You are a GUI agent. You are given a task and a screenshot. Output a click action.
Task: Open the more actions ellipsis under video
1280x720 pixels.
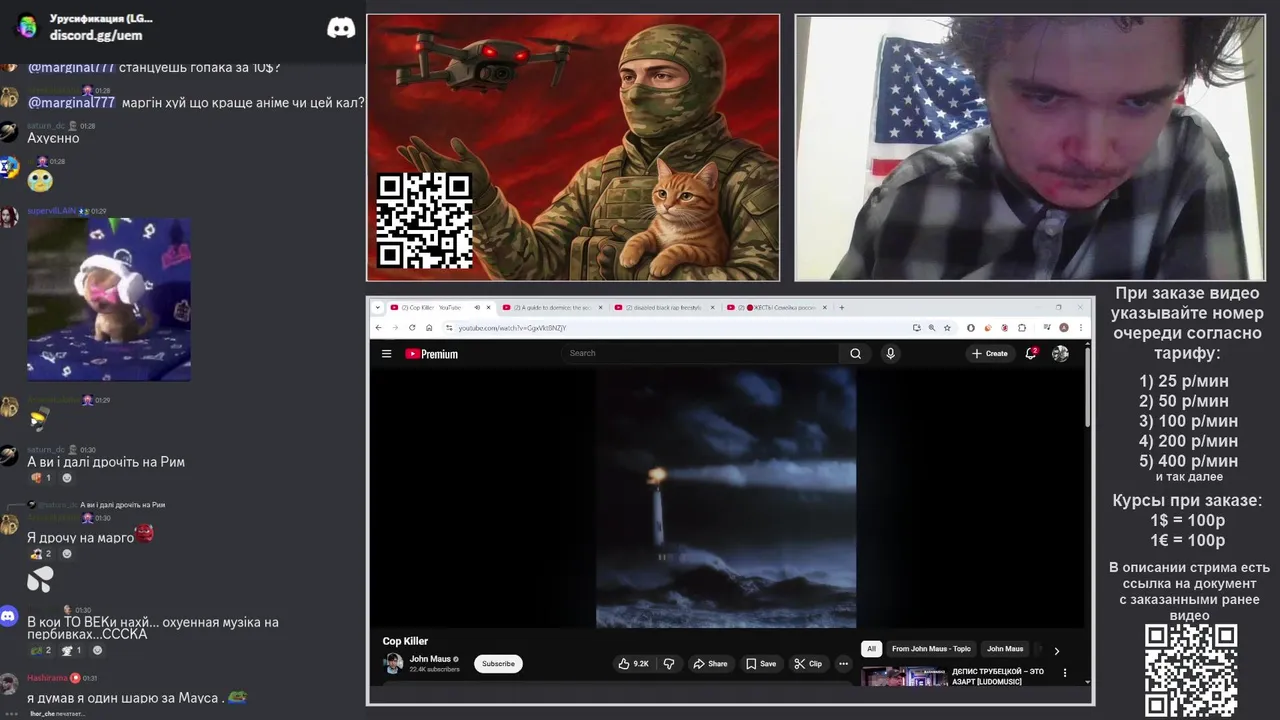tap(843, 664)
